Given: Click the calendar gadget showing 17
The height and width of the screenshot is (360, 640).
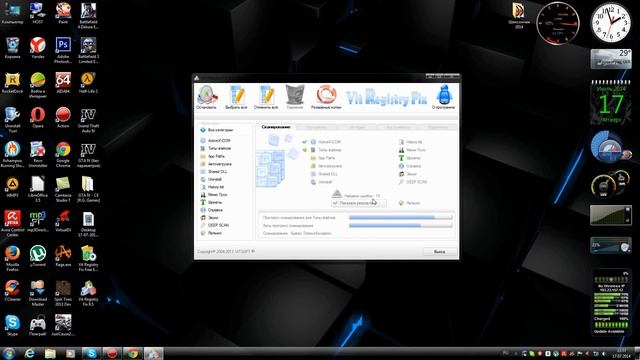Looking at the screenshot, I should 611,102.
